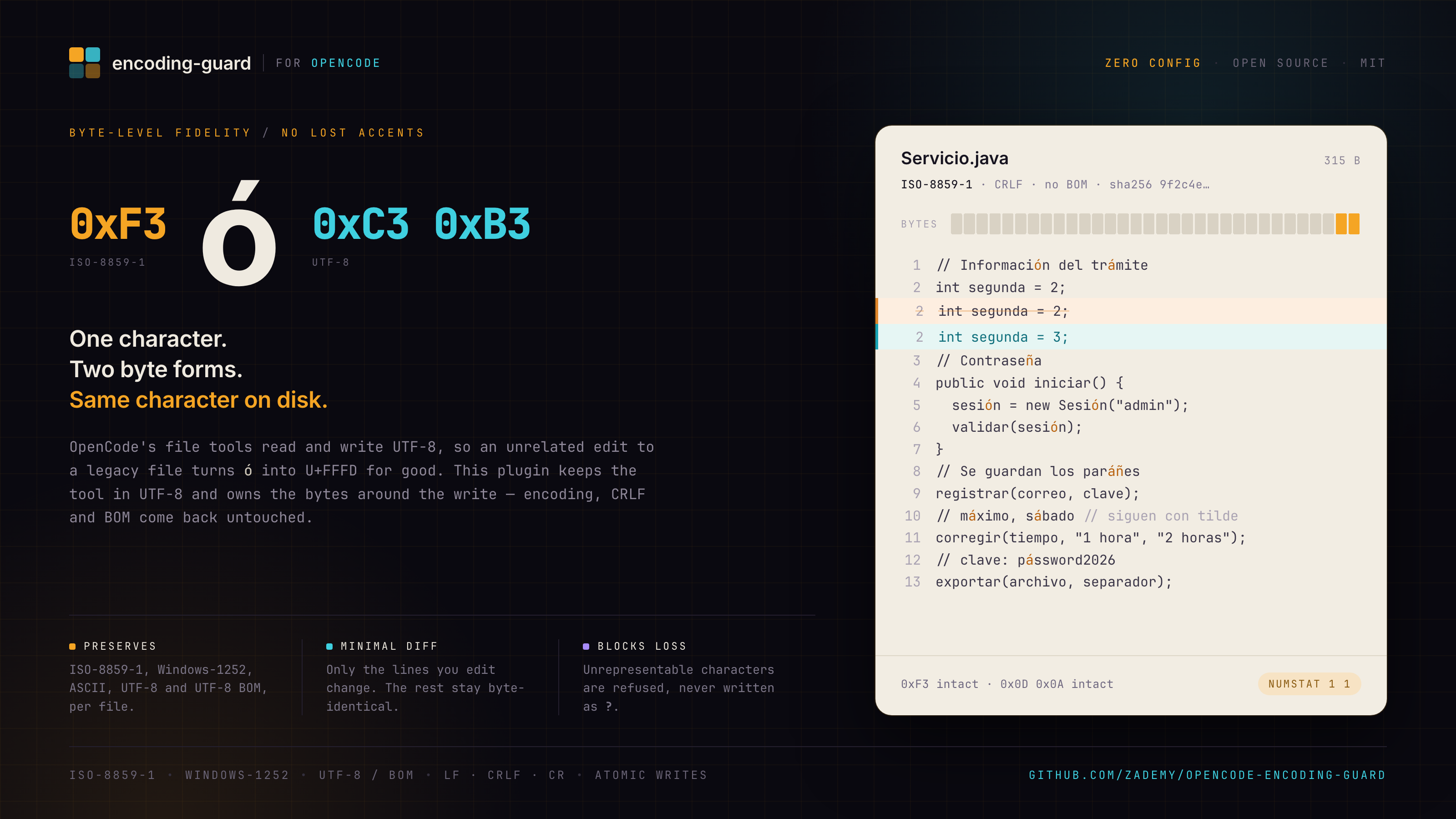This screenshot has height=819, width=1456.
Task: Select OPEN SOURCE in the top bar
Action: 1280,63
